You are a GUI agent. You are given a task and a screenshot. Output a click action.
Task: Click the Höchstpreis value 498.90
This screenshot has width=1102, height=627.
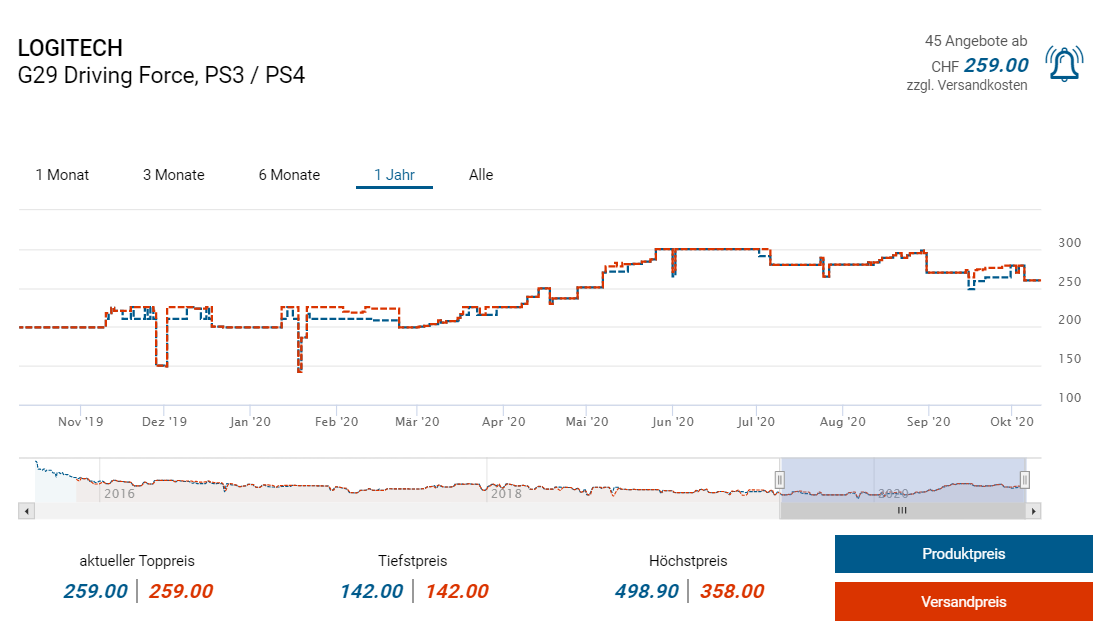click(x=646, y=591)
